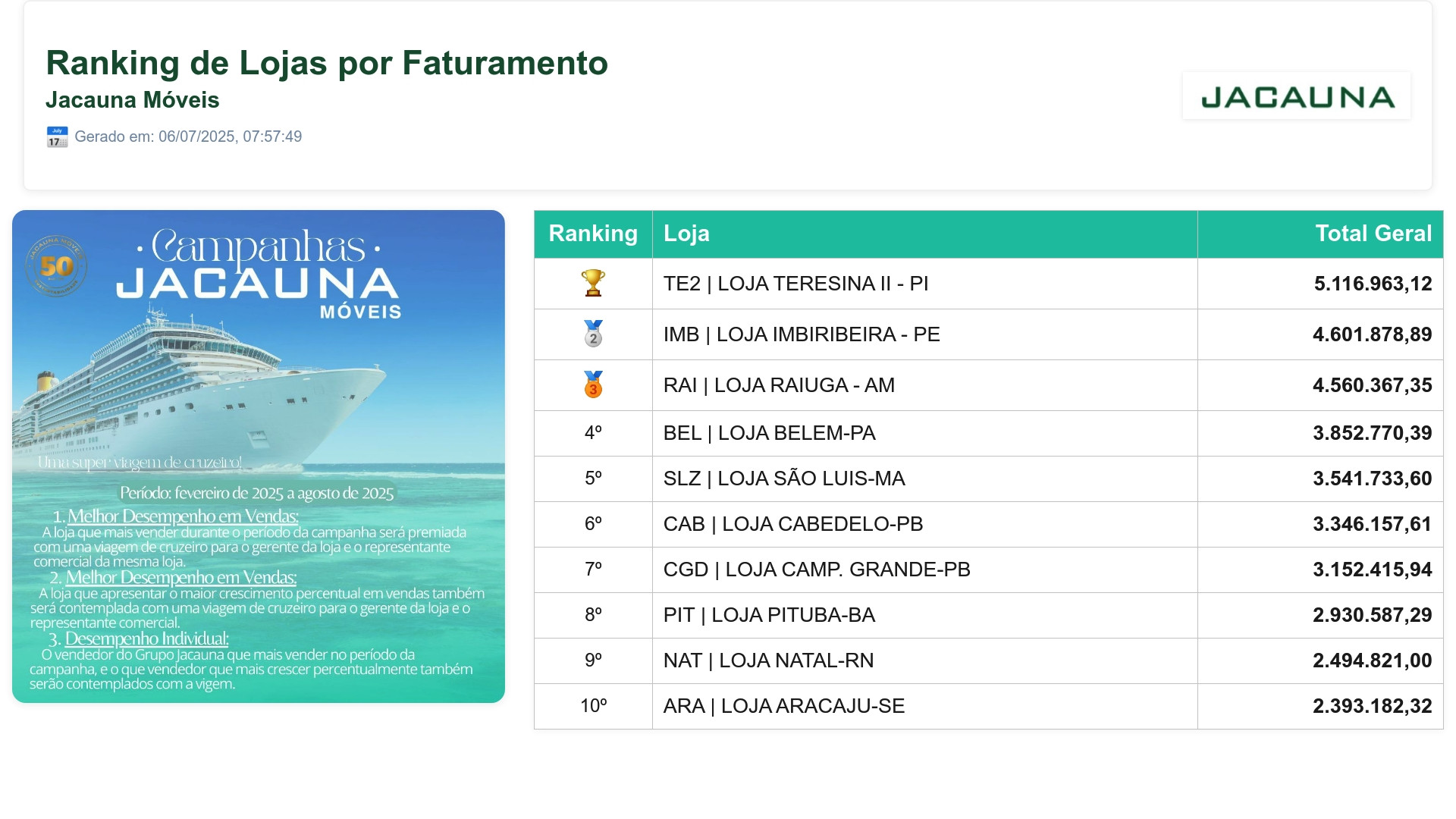Click the BEL Loja Belem-PA store name
Screen dimensions: 1456x819
(769, 433)
